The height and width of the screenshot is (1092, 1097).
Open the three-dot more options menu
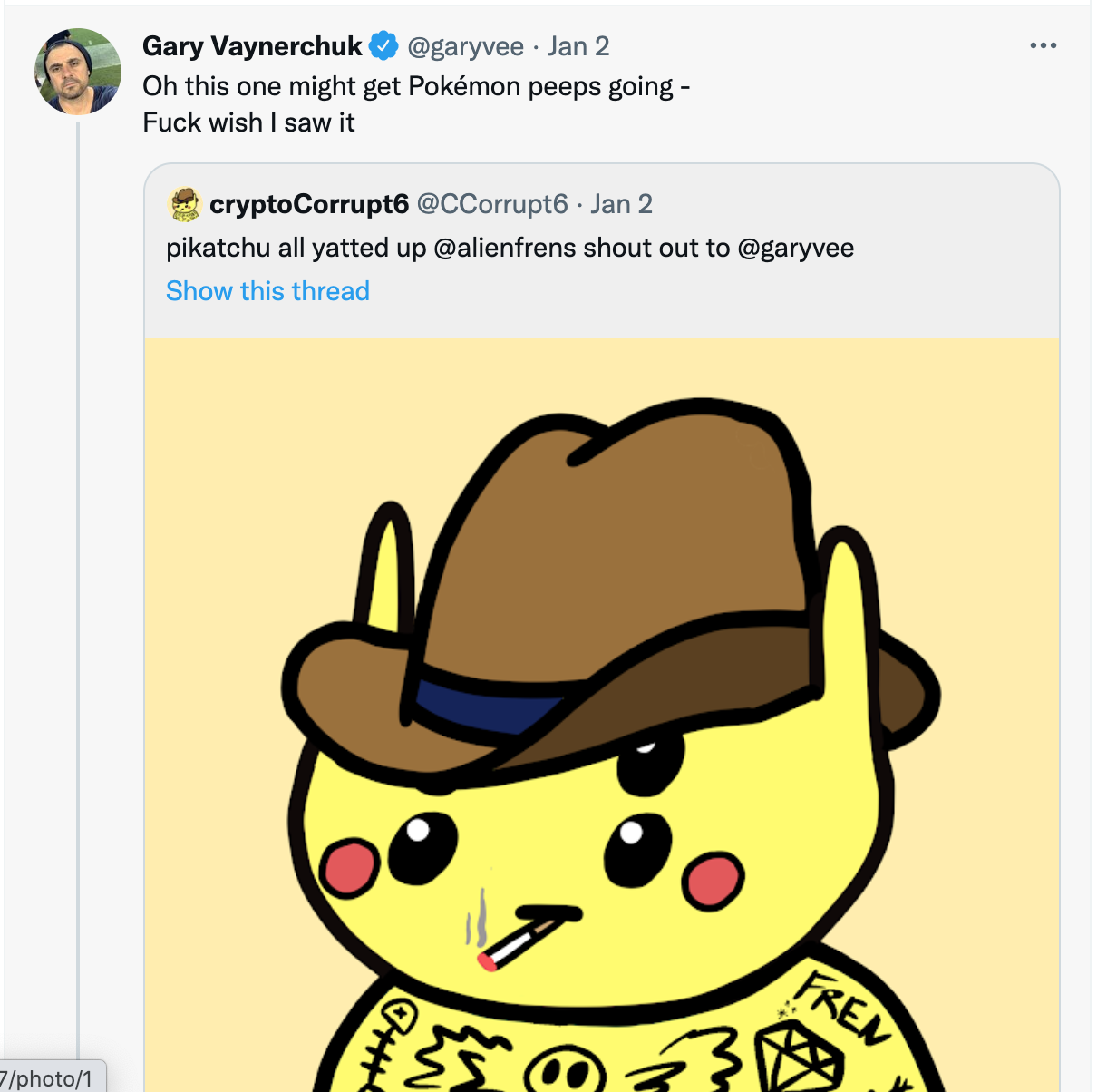1044,45
